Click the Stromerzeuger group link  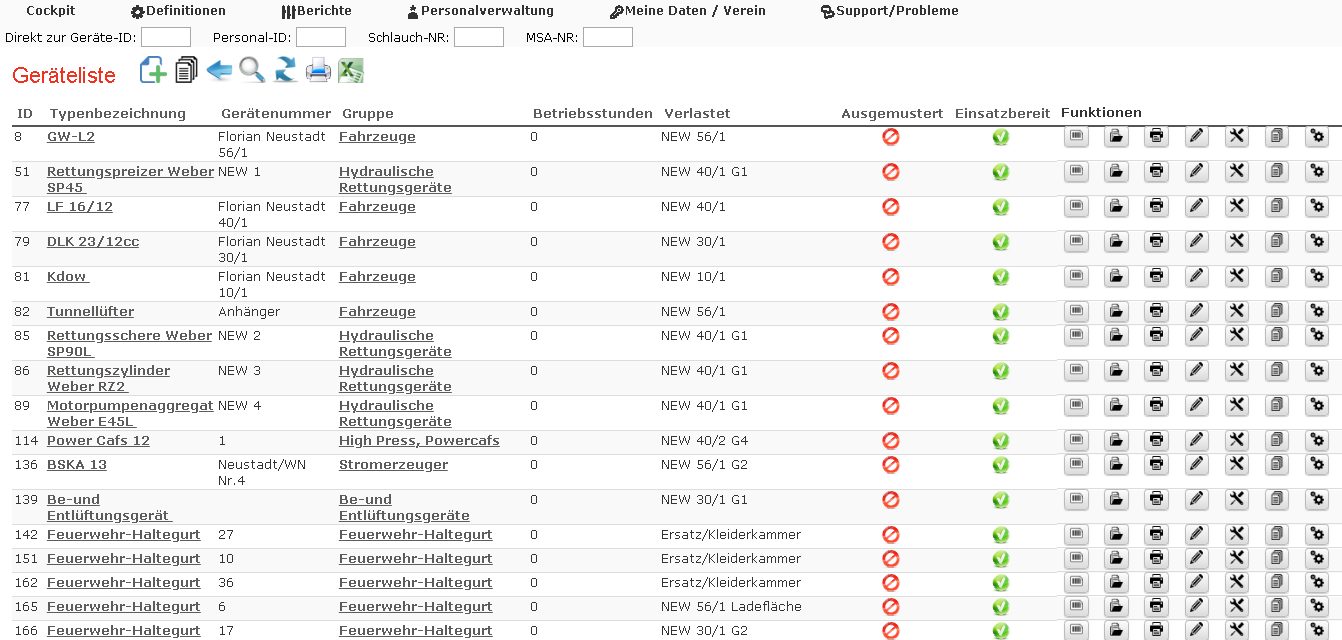point(393,465)
